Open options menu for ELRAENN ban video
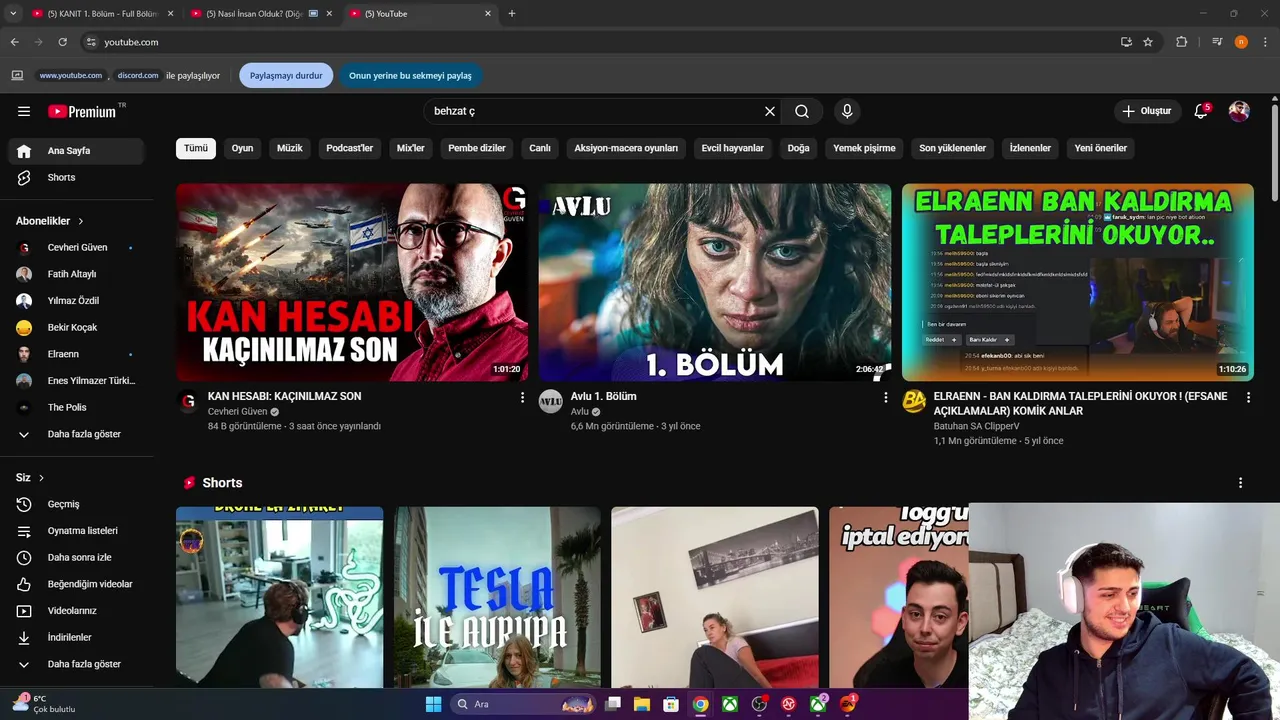 pos(1248,397)
